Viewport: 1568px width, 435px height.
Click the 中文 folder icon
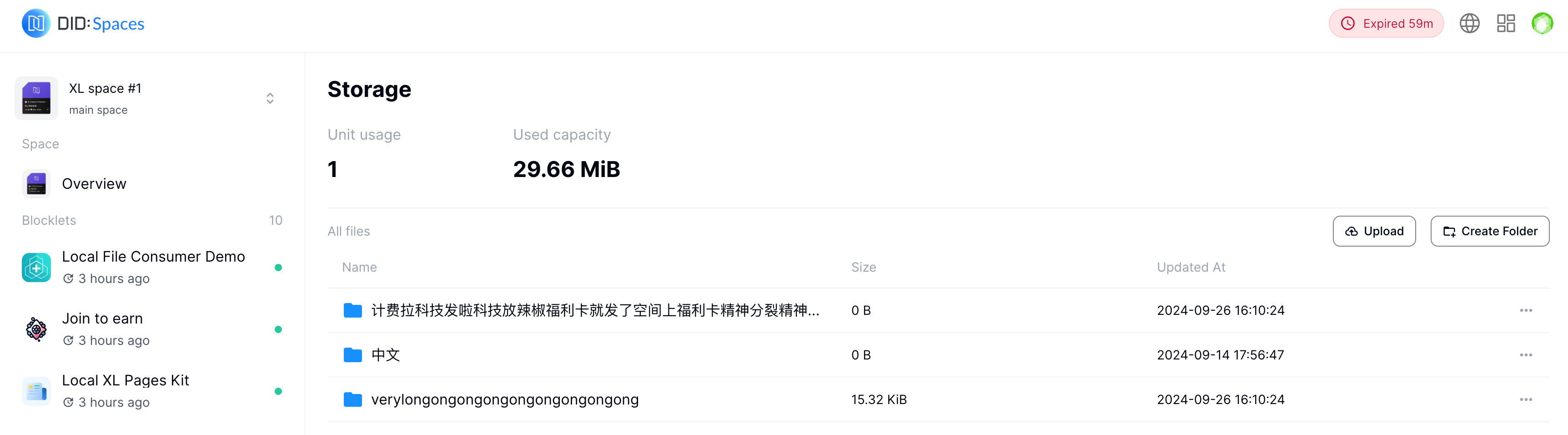tap(352, 355)
